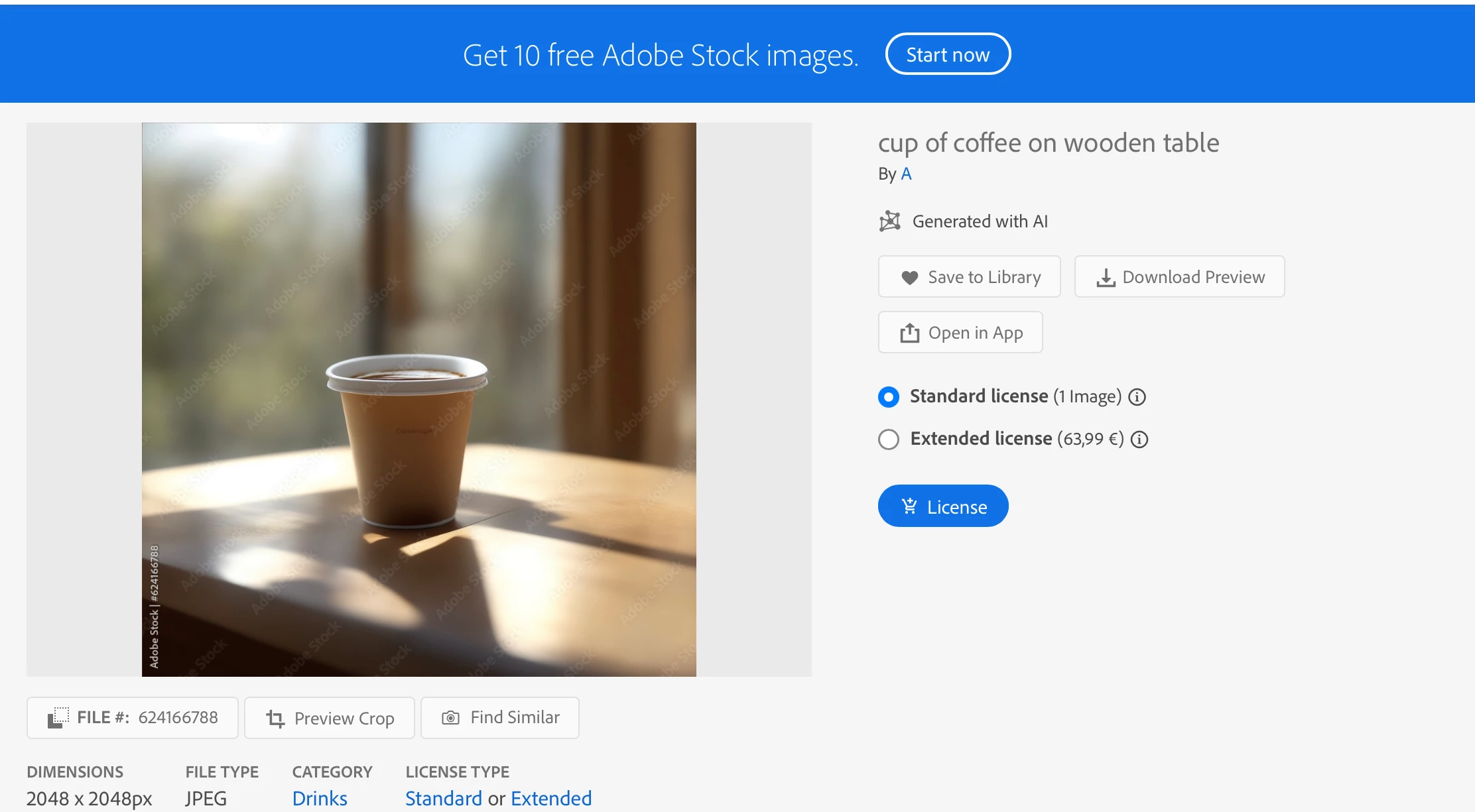
Task: Open author A's profile link
Action: tap(906, 174)
